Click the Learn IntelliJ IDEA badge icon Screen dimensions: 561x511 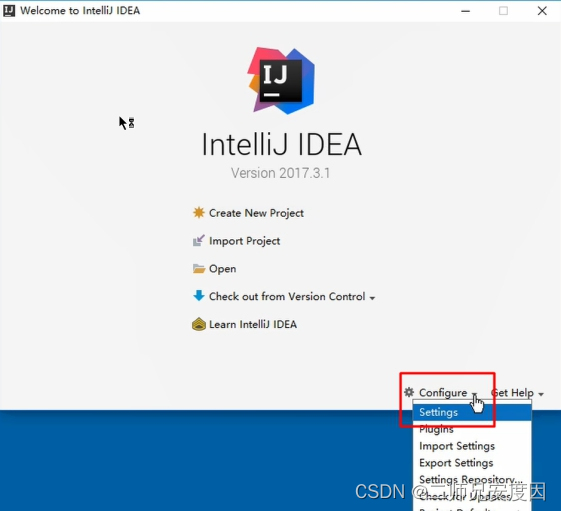[x=199, y=324]
